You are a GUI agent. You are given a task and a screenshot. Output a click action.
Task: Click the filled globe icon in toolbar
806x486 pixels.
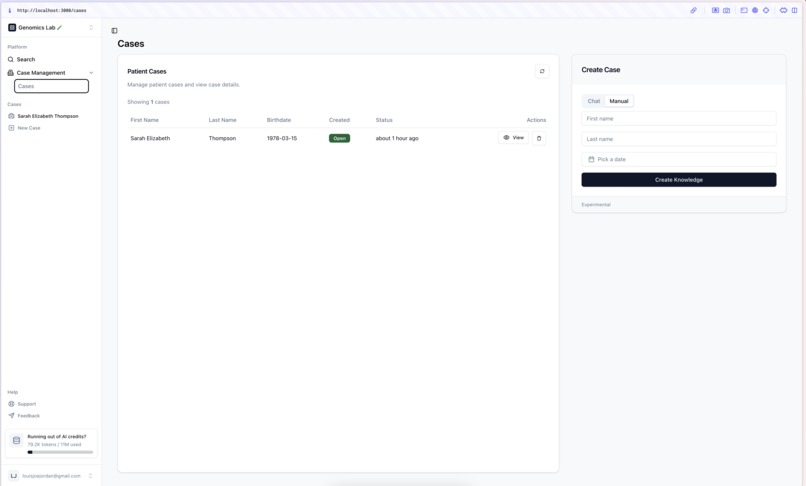point(755,10)
